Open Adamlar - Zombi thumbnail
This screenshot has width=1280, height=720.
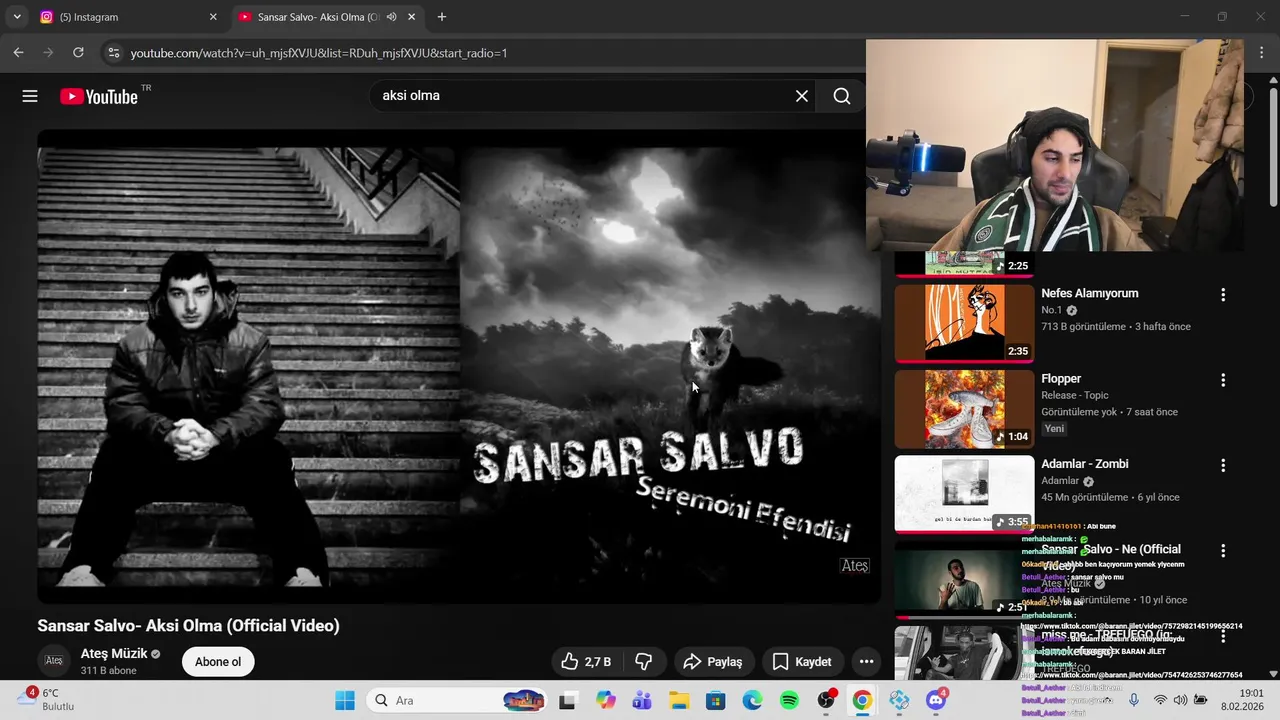(964, 493)
